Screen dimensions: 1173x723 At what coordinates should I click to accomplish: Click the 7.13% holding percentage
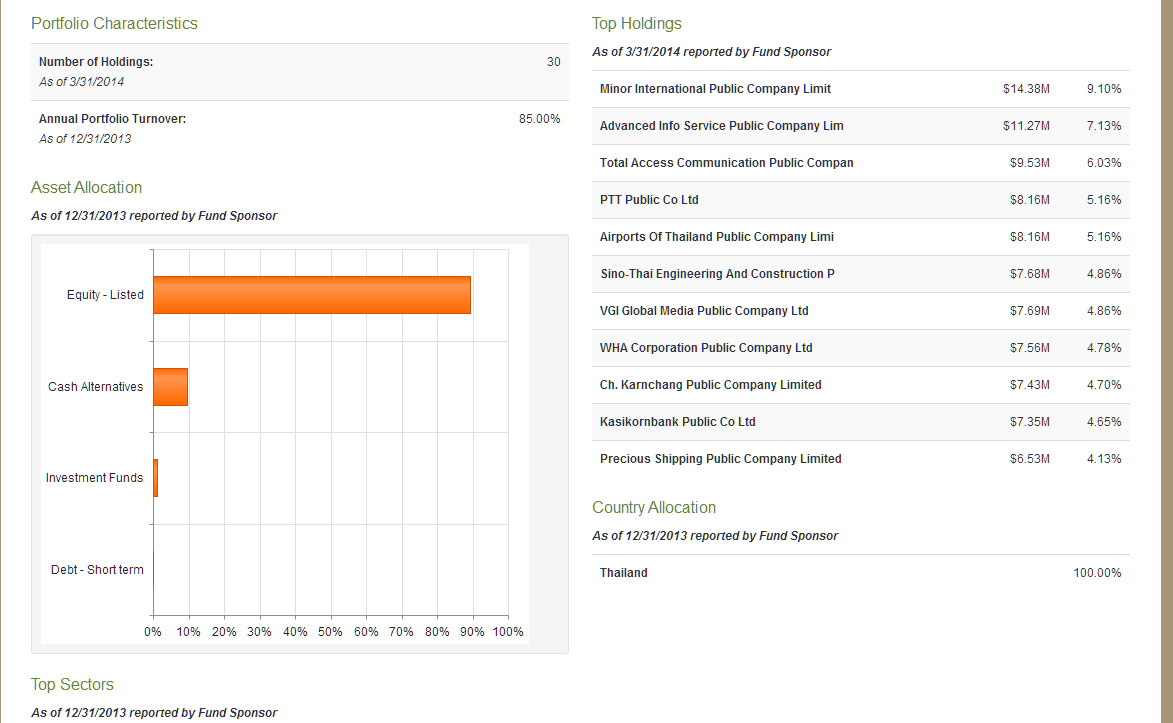click(1103, 126)
